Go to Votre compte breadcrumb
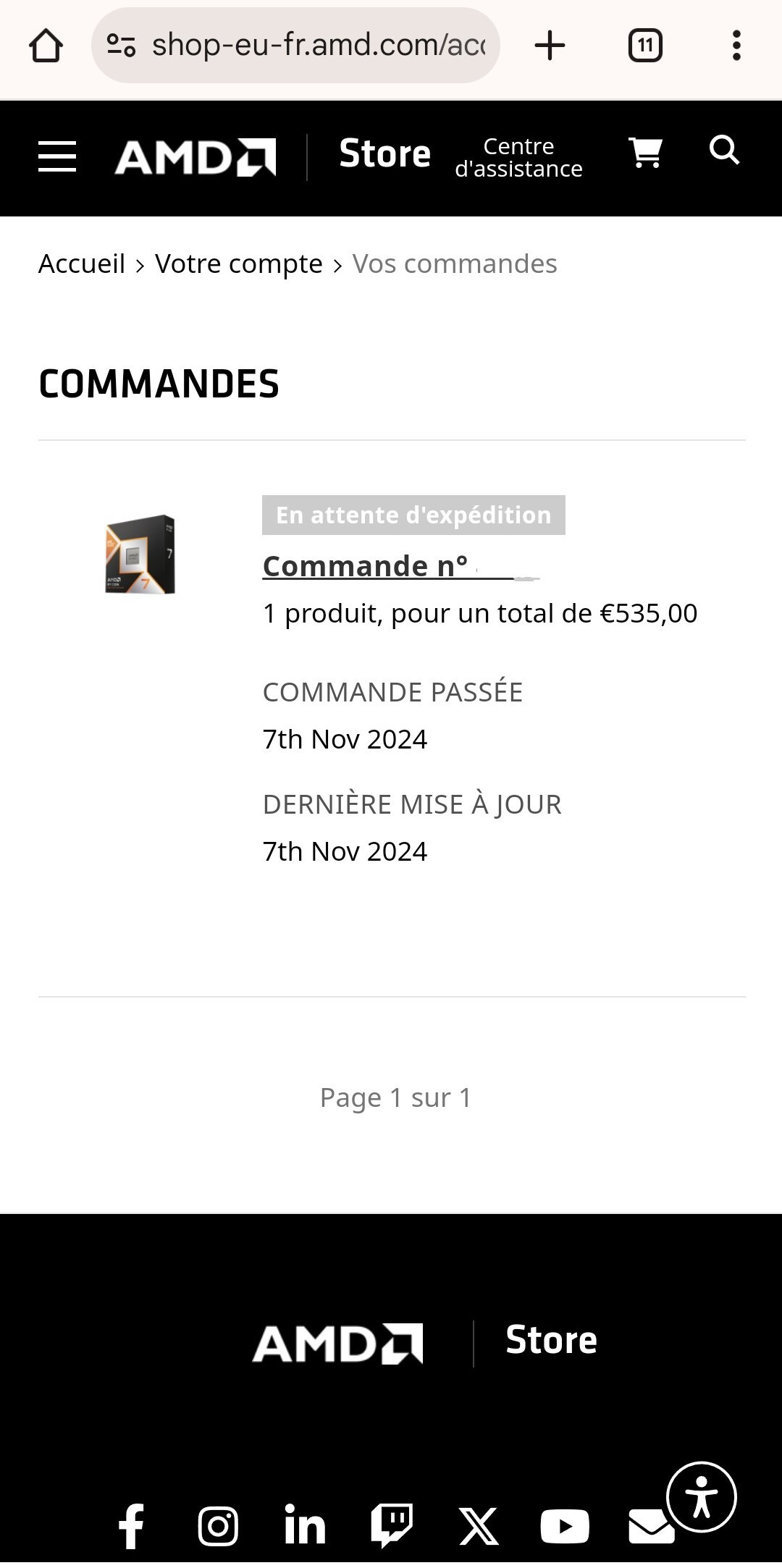This screenshot has height=1568, width=782. 239,264
